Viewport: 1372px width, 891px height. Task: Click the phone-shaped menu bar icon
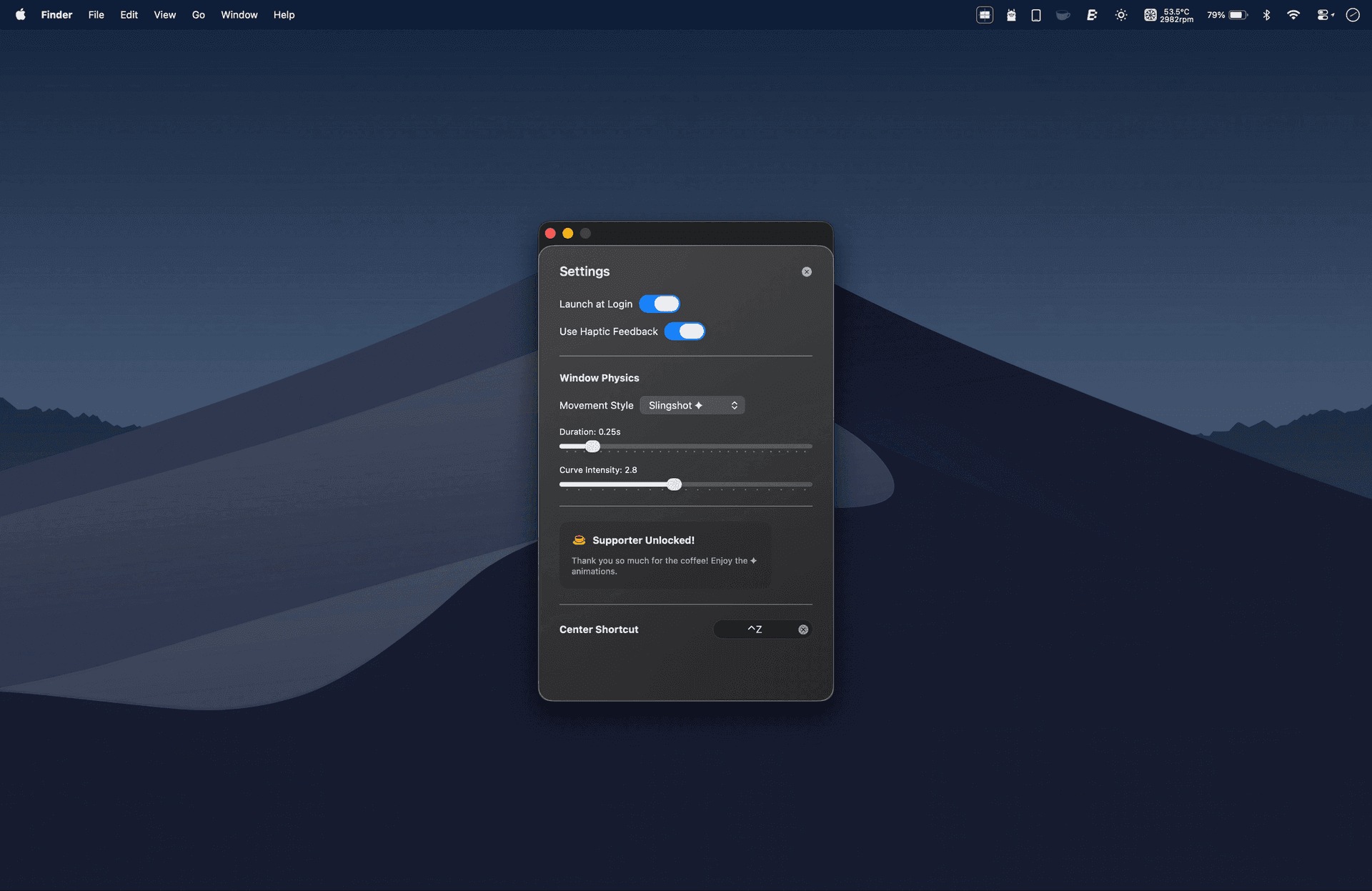point(1035,14)
